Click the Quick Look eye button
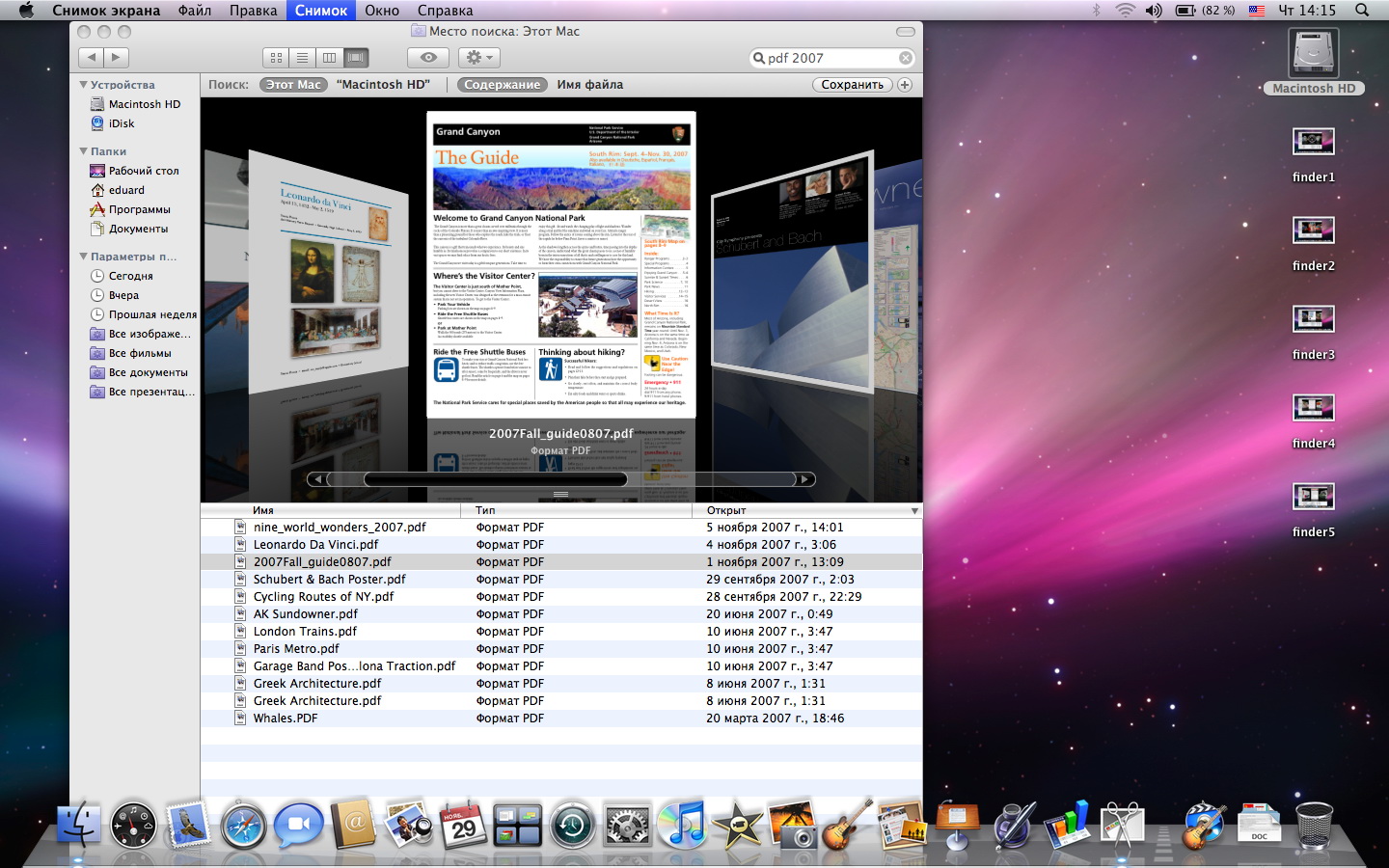1389x868 pixels. pyautogui.click(x=428, y=58)
